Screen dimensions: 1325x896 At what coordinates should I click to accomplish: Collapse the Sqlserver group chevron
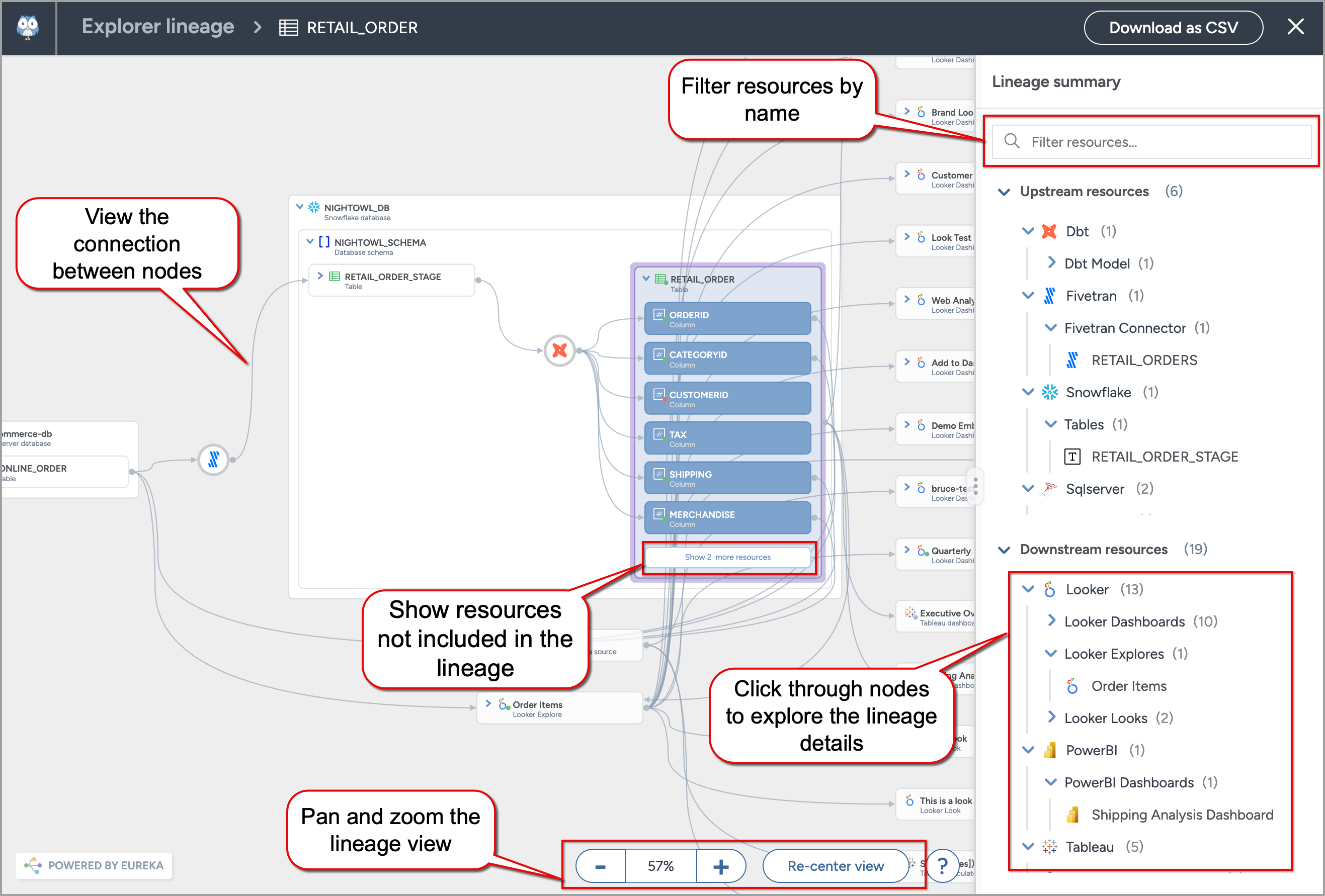[1027, 488]
